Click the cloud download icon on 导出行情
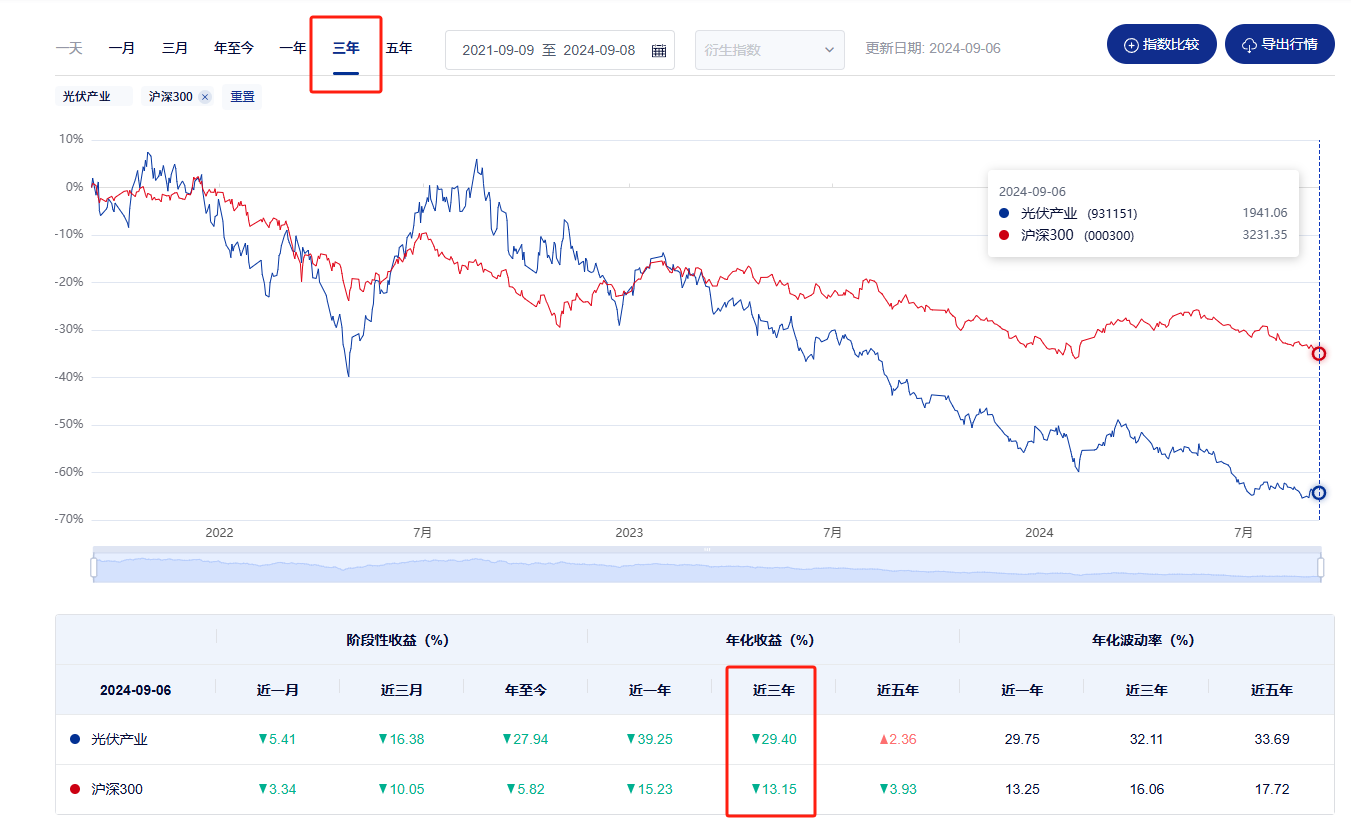The width and height of the screenshot is (1351, 826). click(1251, 44)
